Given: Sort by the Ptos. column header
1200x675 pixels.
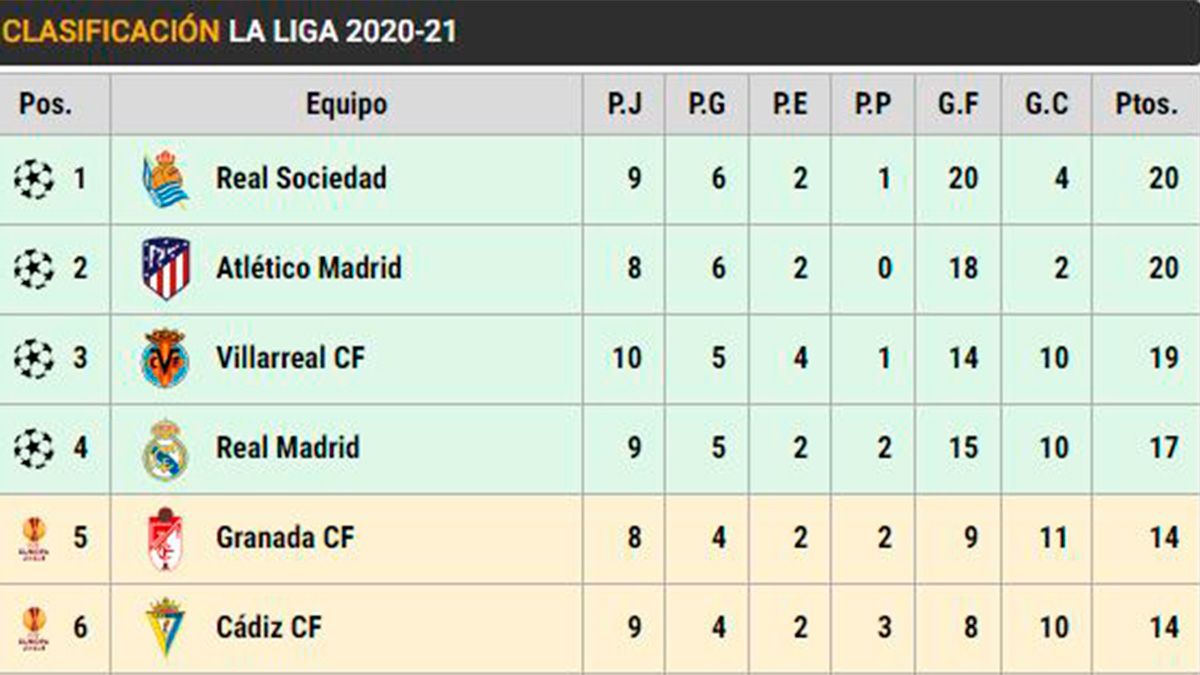Looking at the screenshot, I should click(1146, 104).
